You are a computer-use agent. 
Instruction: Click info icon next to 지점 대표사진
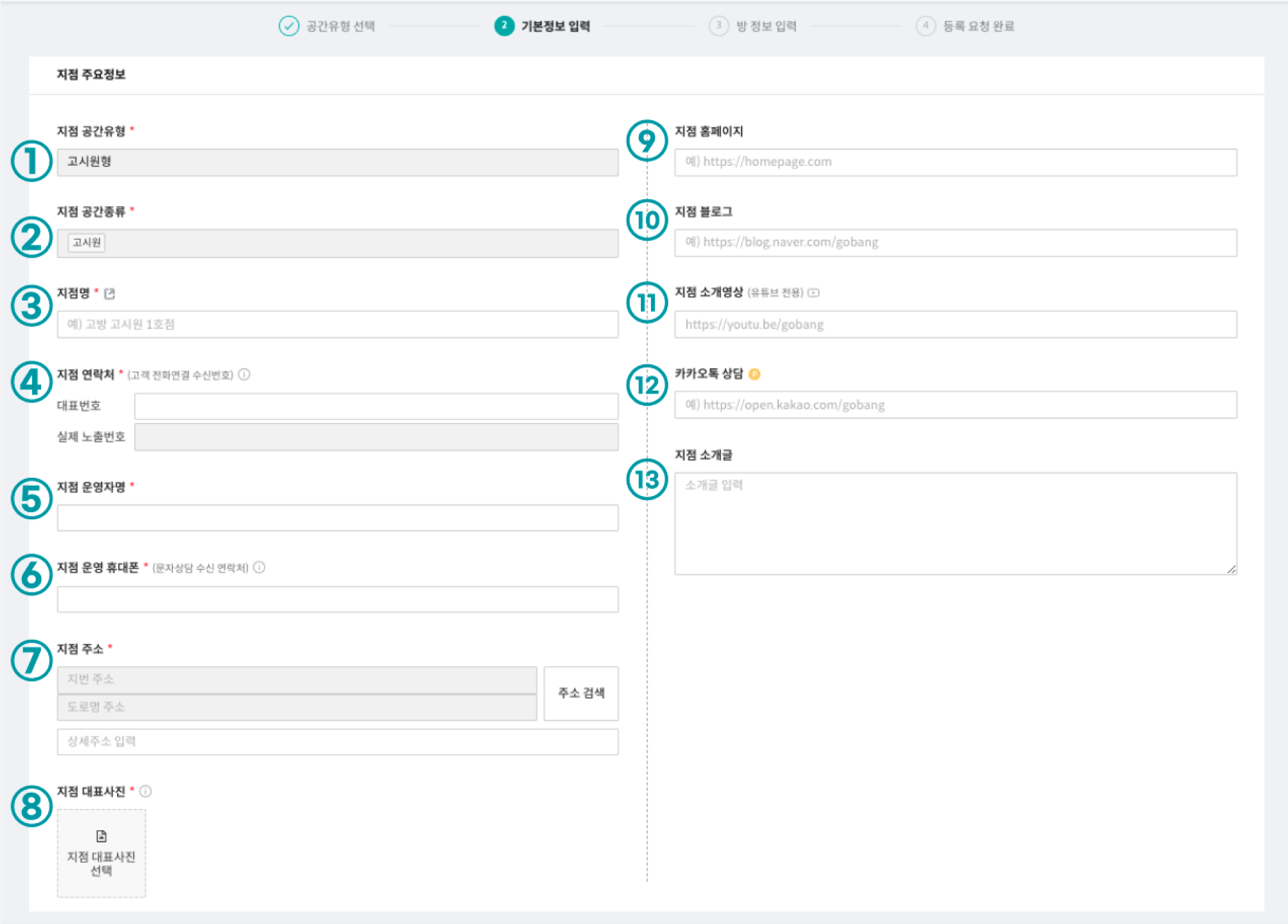146,791
